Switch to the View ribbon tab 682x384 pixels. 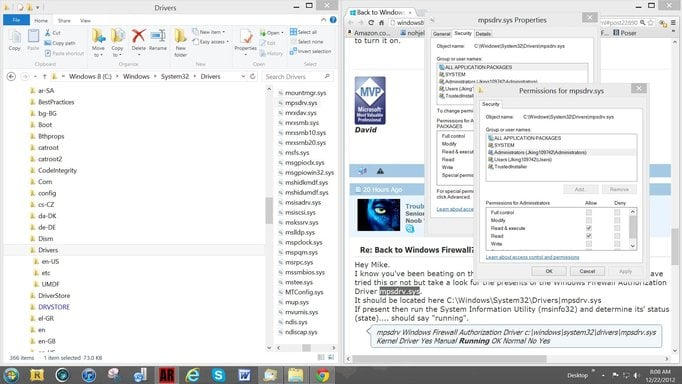[x=85, y=20]
